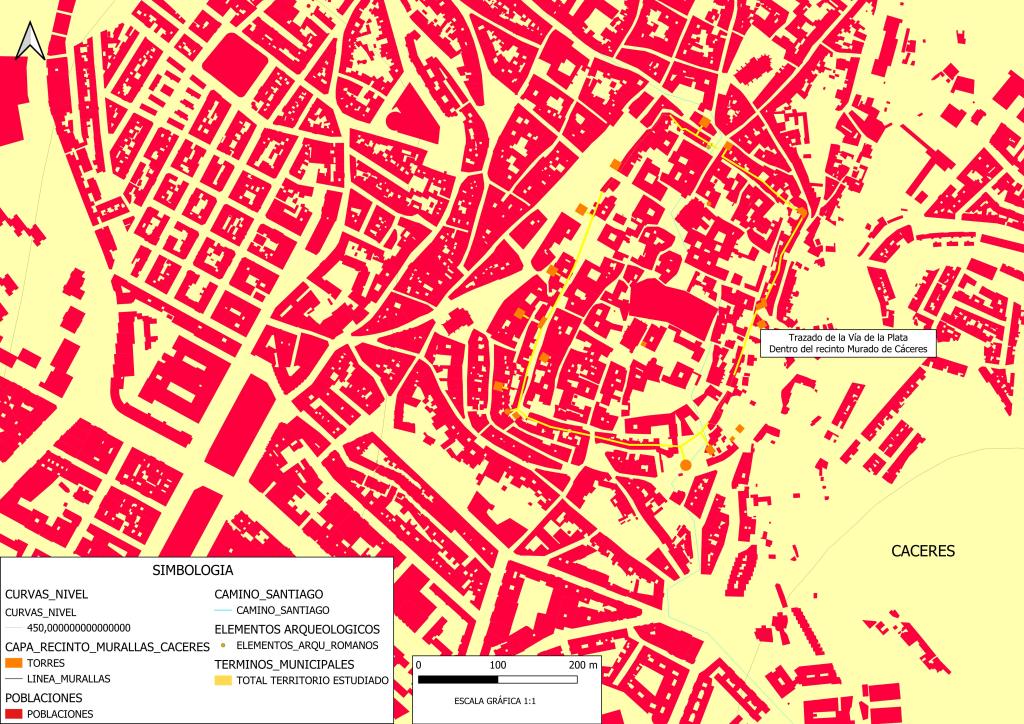Click the orange TORRES legend swatch
Viewport: 1024px width, 724px height.
(x=13, y=662)
